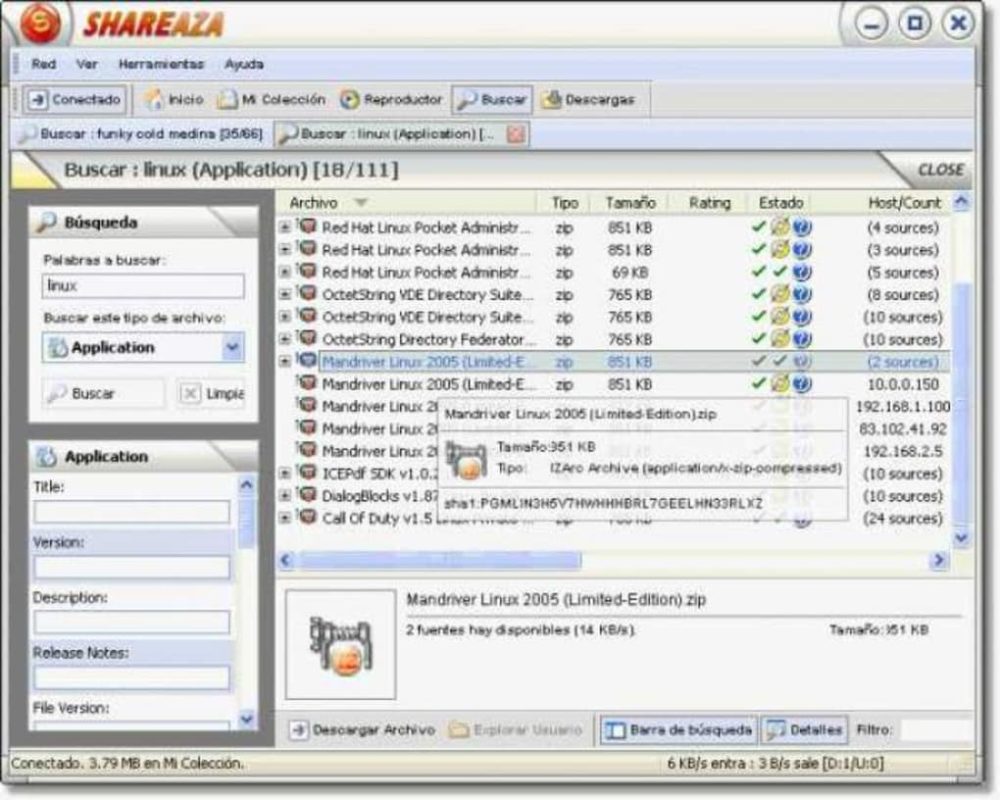Click the Limpiar clear search button
The width and height of the screenshot is (1000, 800).
tap(210, 393)
